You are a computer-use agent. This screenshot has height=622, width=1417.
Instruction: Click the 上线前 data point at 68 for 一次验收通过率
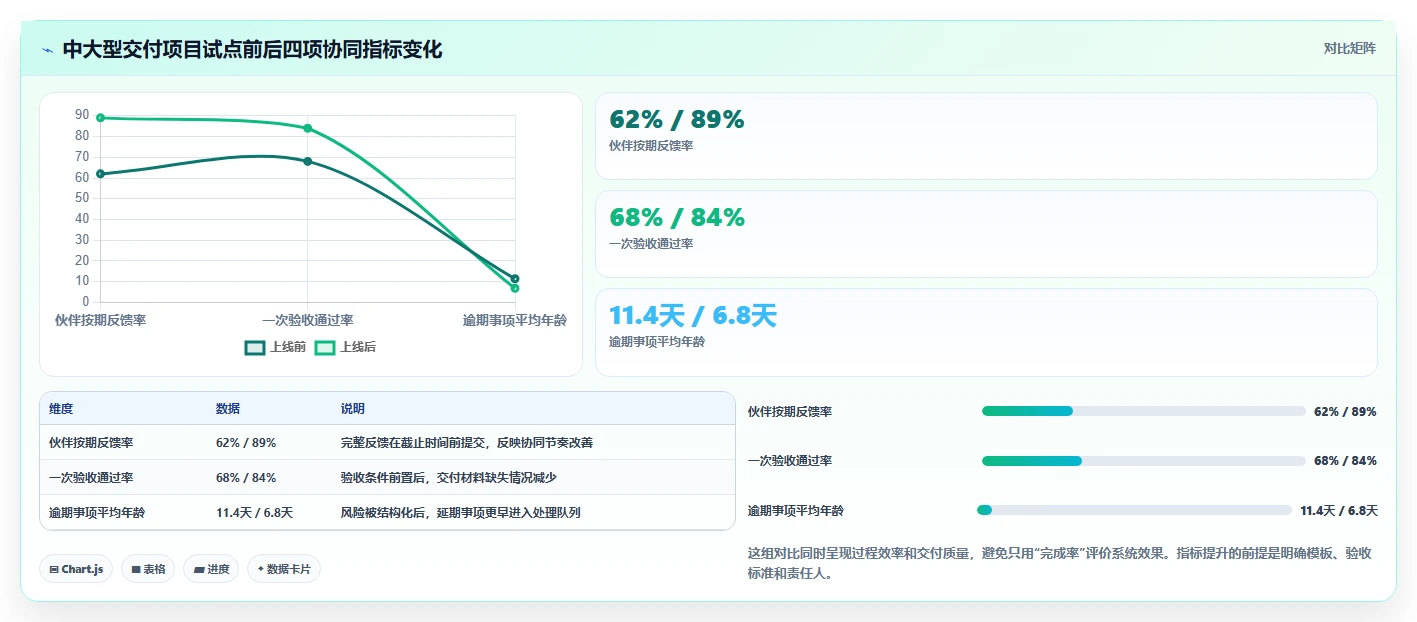tap(307, 161)
